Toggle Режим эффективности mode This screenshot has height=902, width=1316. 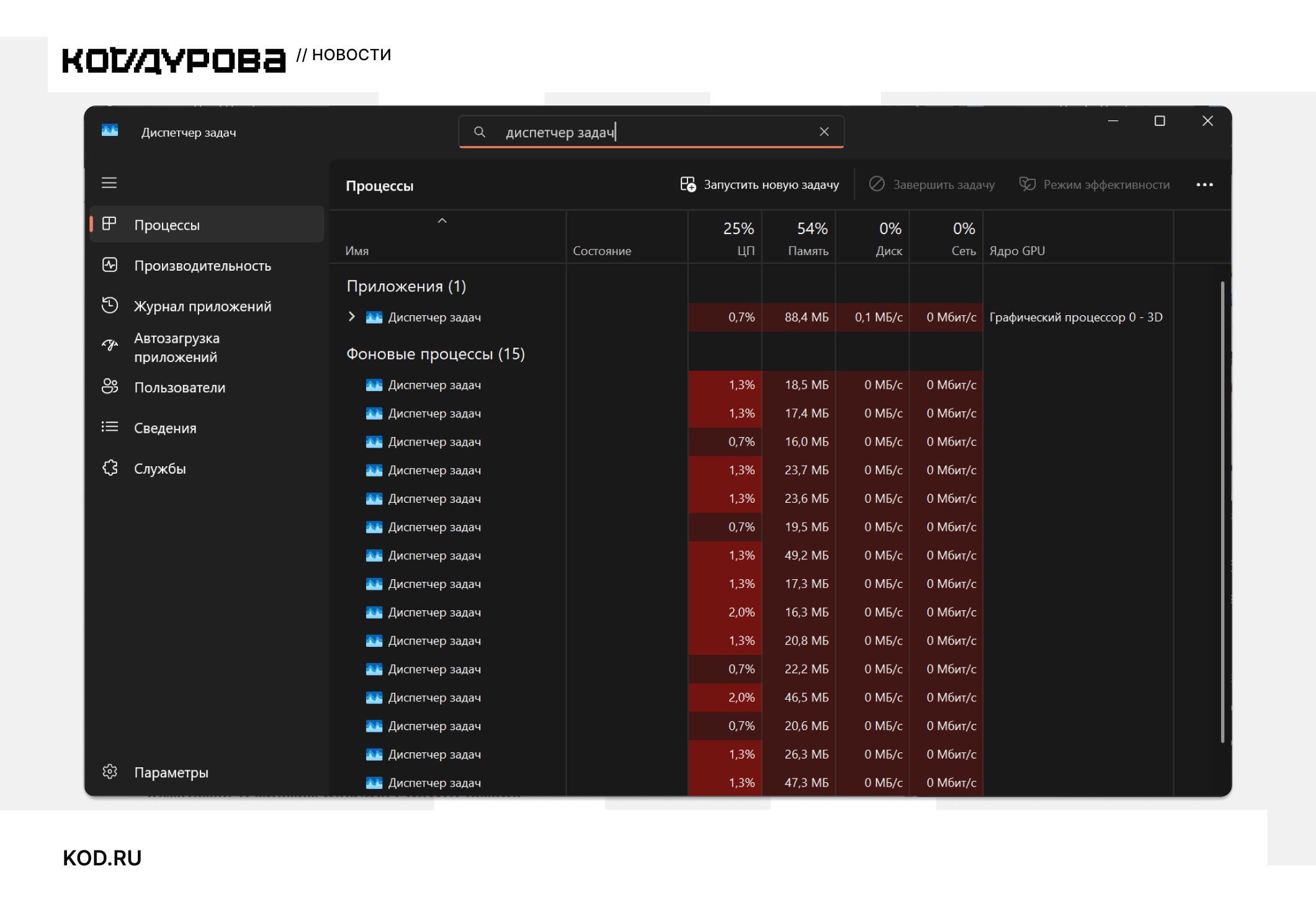[x=1094, y=184]
